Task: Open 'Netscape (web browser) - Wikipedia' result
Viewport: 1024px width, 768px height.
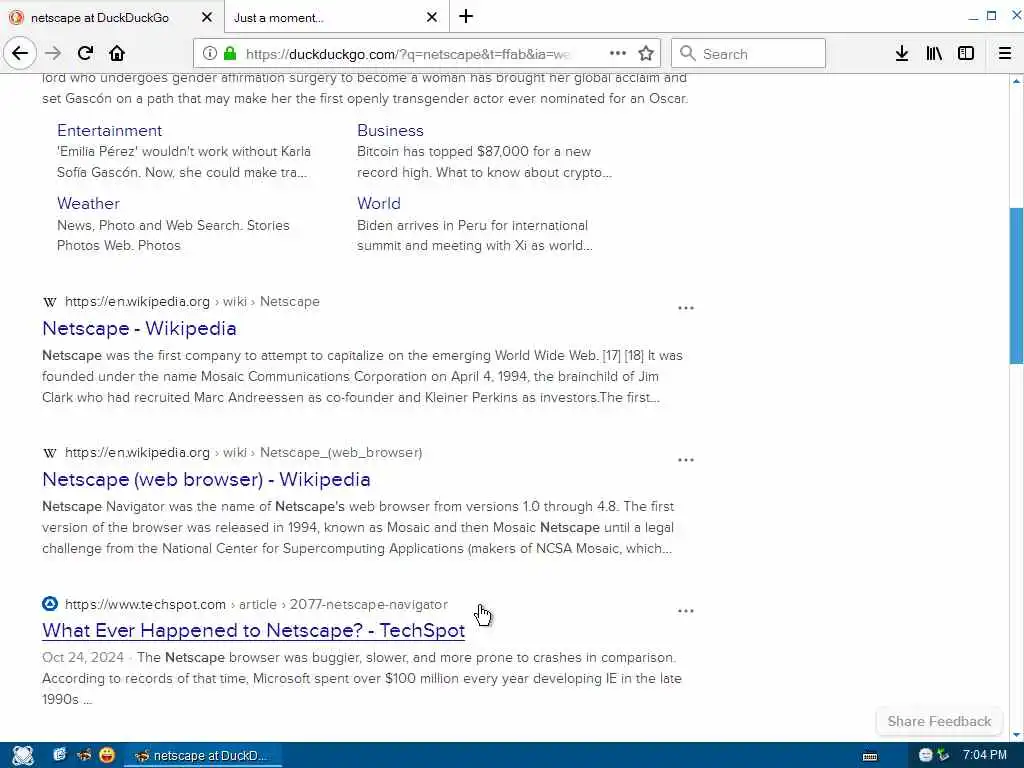Action: [x=206, y=479]
